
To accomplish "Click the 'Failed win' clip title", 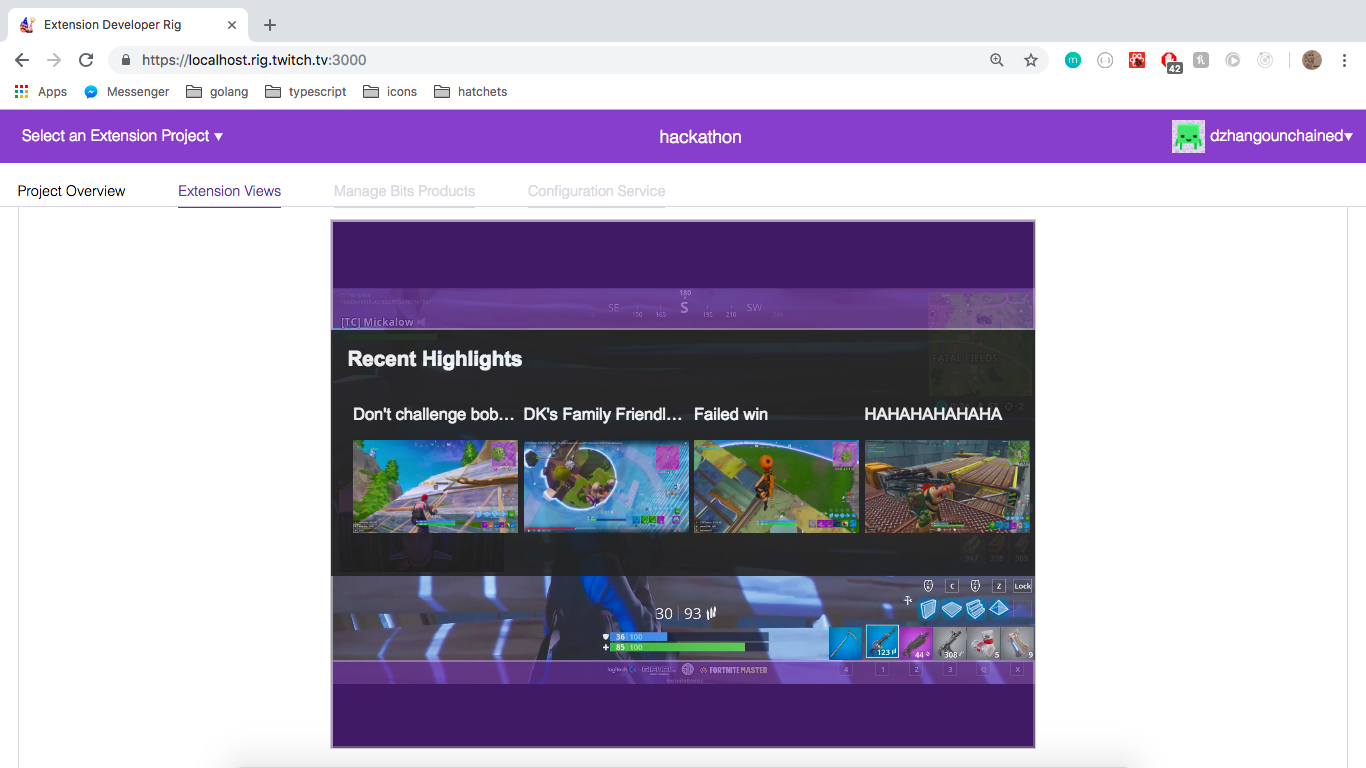I will [731, 414].
